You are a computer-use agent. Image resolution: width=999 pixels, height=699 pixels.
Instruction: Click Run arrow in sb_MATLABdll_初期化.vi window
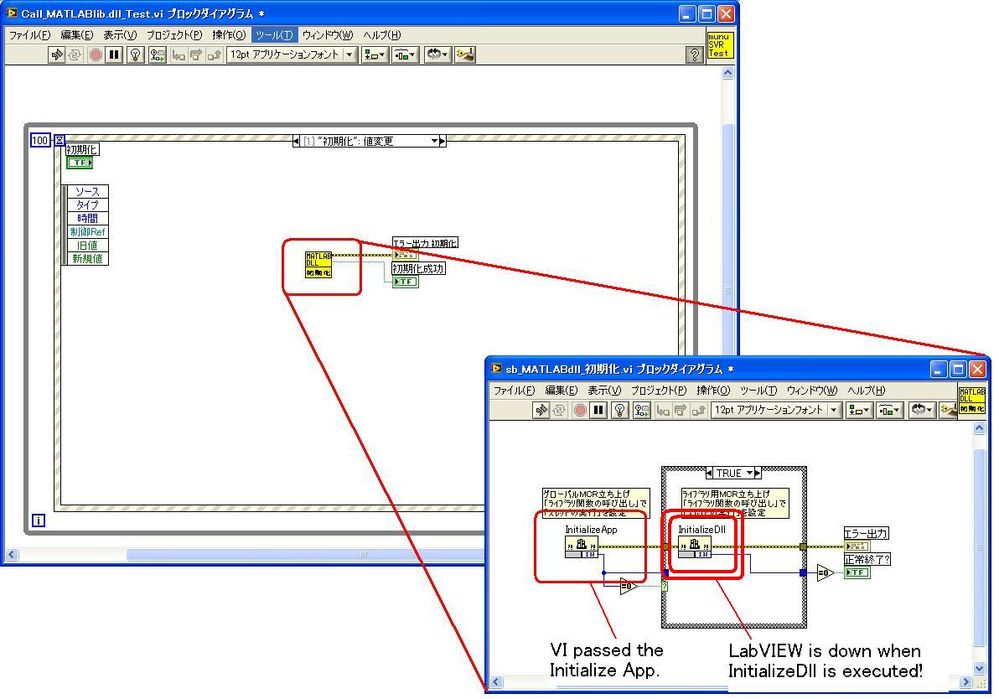tap(541, 411)
